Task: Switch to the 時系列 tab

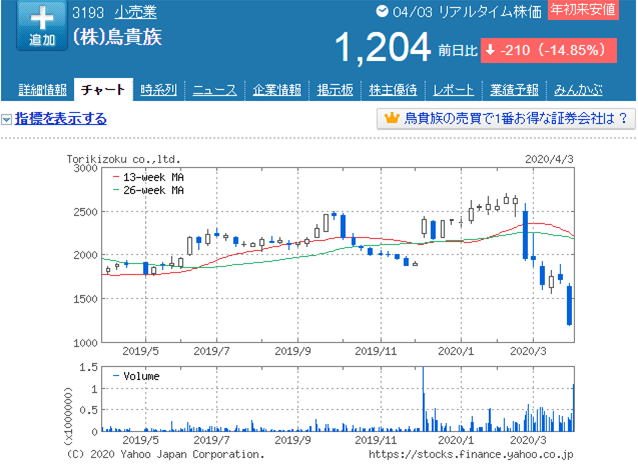Action: (159, 90)
